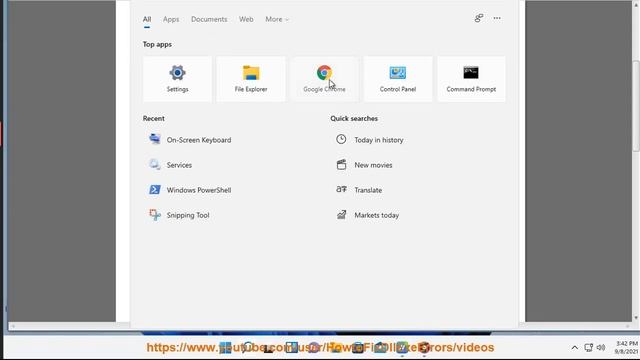Expand the More dropdown filter
Image resolution: width=640 pixels, height=360 pixels.
click(277, 19)
